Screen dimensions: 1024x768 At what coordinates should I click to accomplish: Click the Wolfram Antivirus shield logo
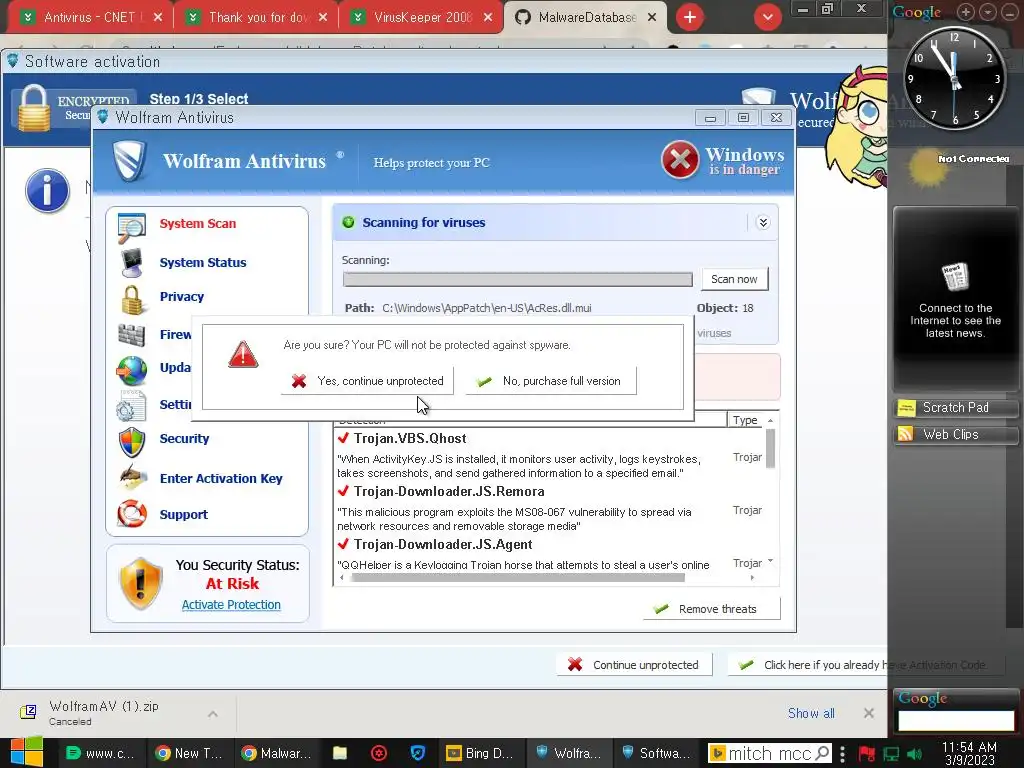130,161
